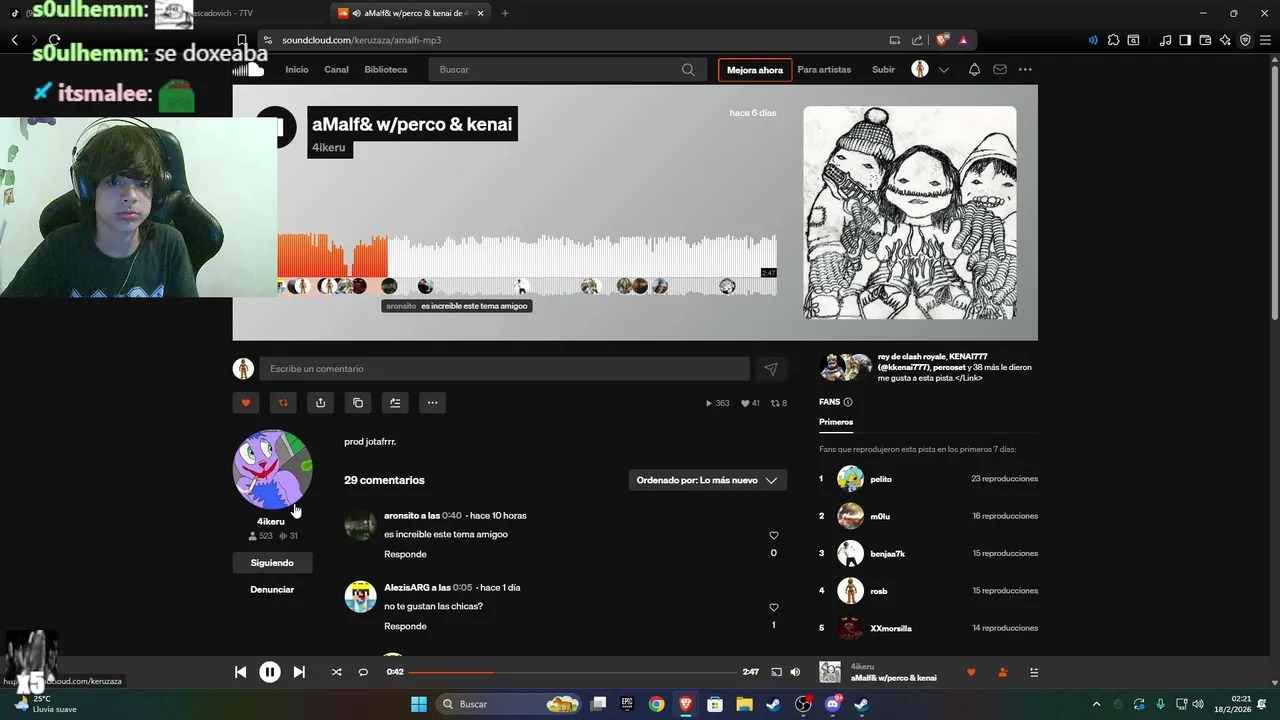The image size is (1280, 720).
Task: Seek using bottom player progress bar
Action: [x=572, y=672]
